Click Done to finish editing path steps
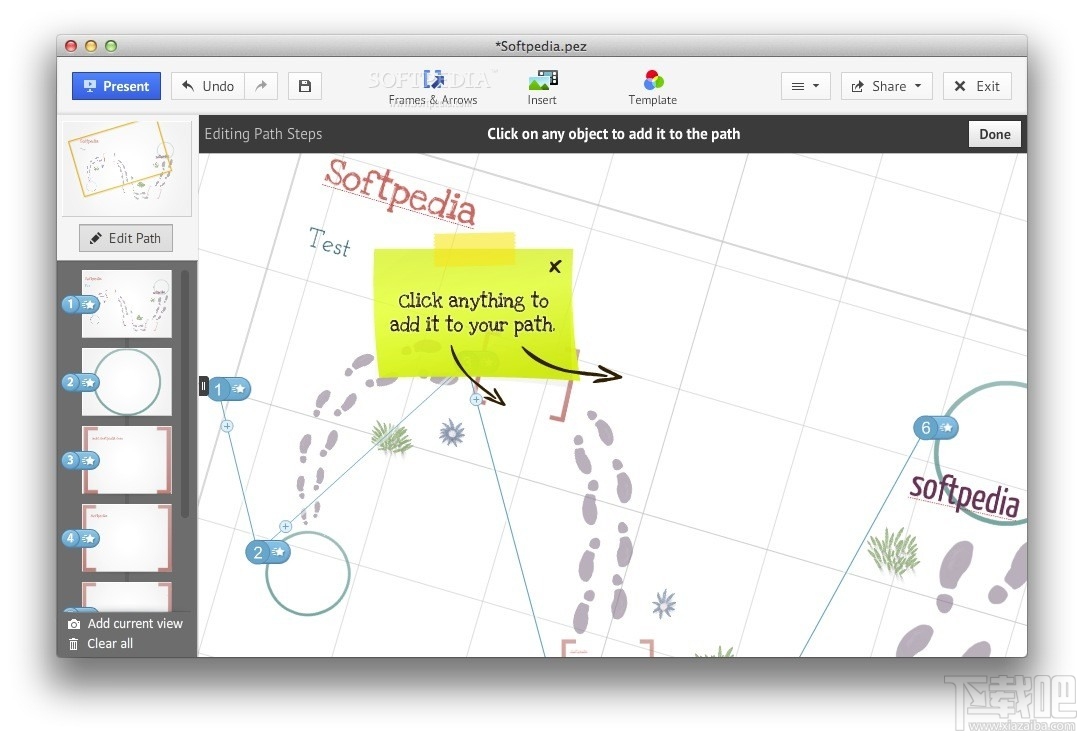The width and height of the screenshot is (1084, 736). [994, 133]
